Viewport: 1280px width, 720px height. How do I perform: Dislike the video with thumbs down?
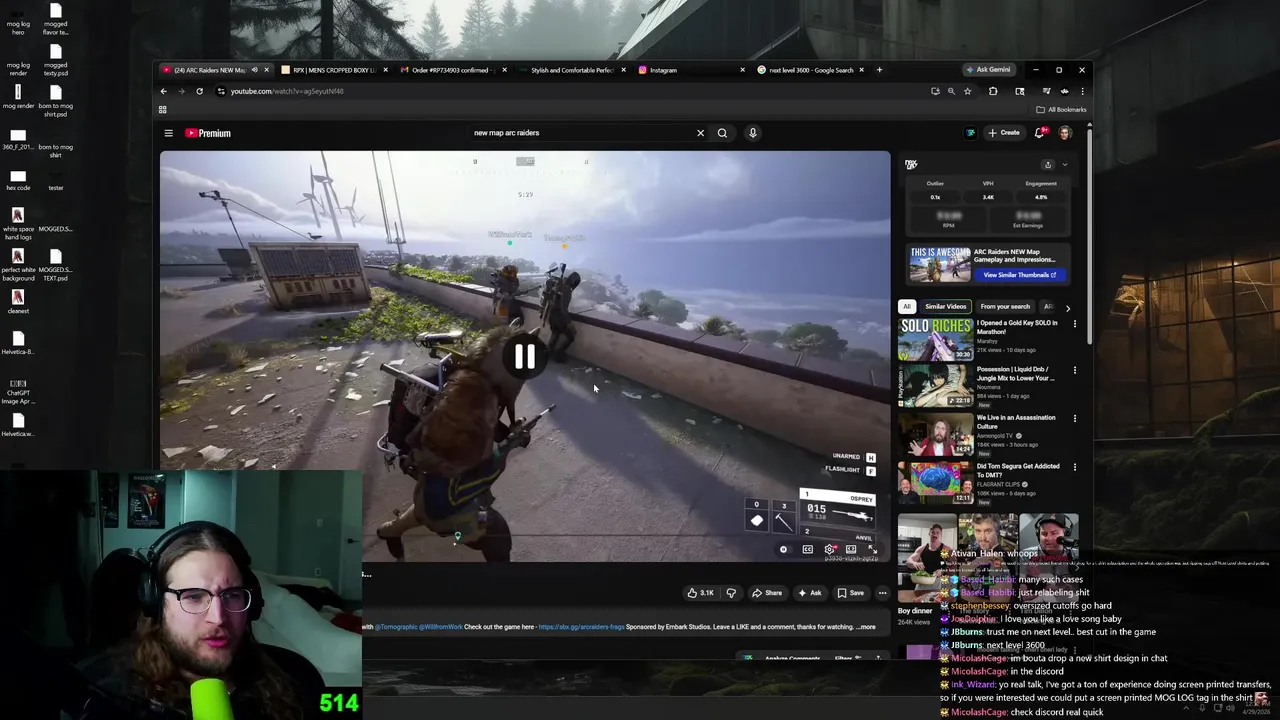[731, 593]
